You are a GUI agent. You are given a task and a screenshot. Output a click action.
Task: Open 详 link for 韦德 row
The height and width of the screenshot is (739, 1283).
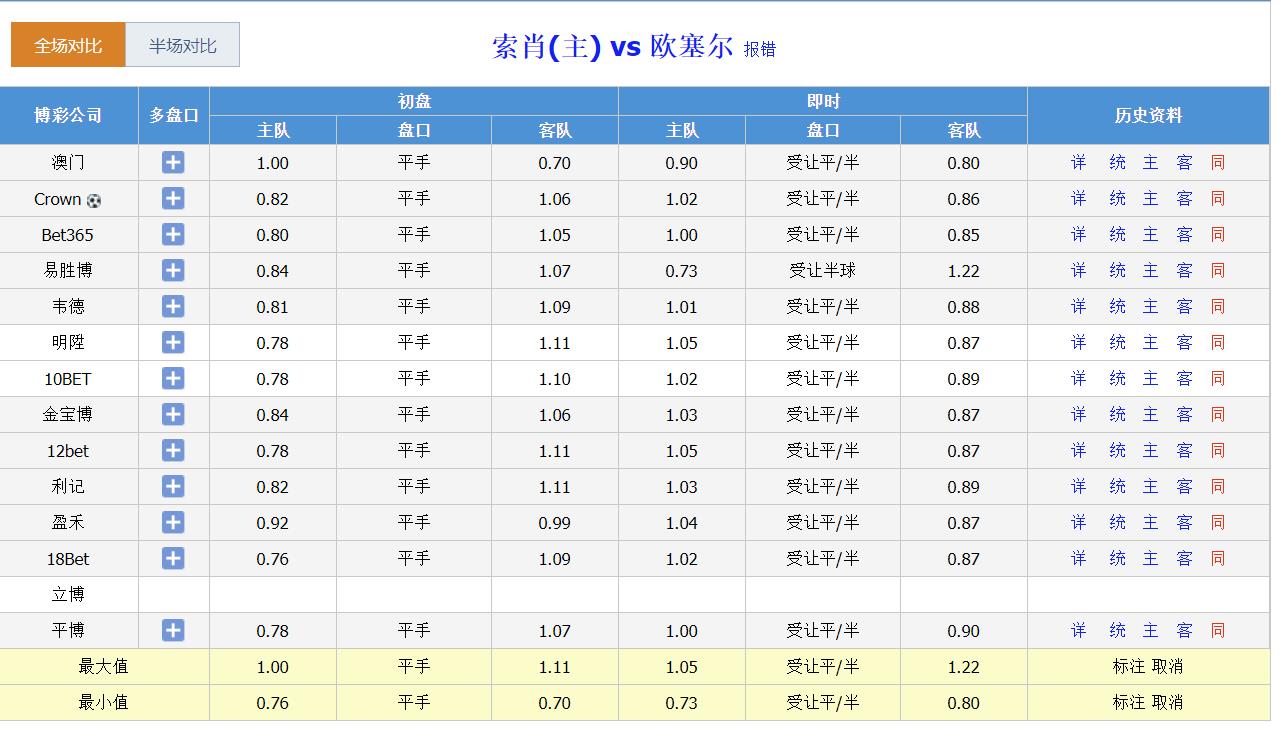pyautogui.click(x=1079, y=307)
